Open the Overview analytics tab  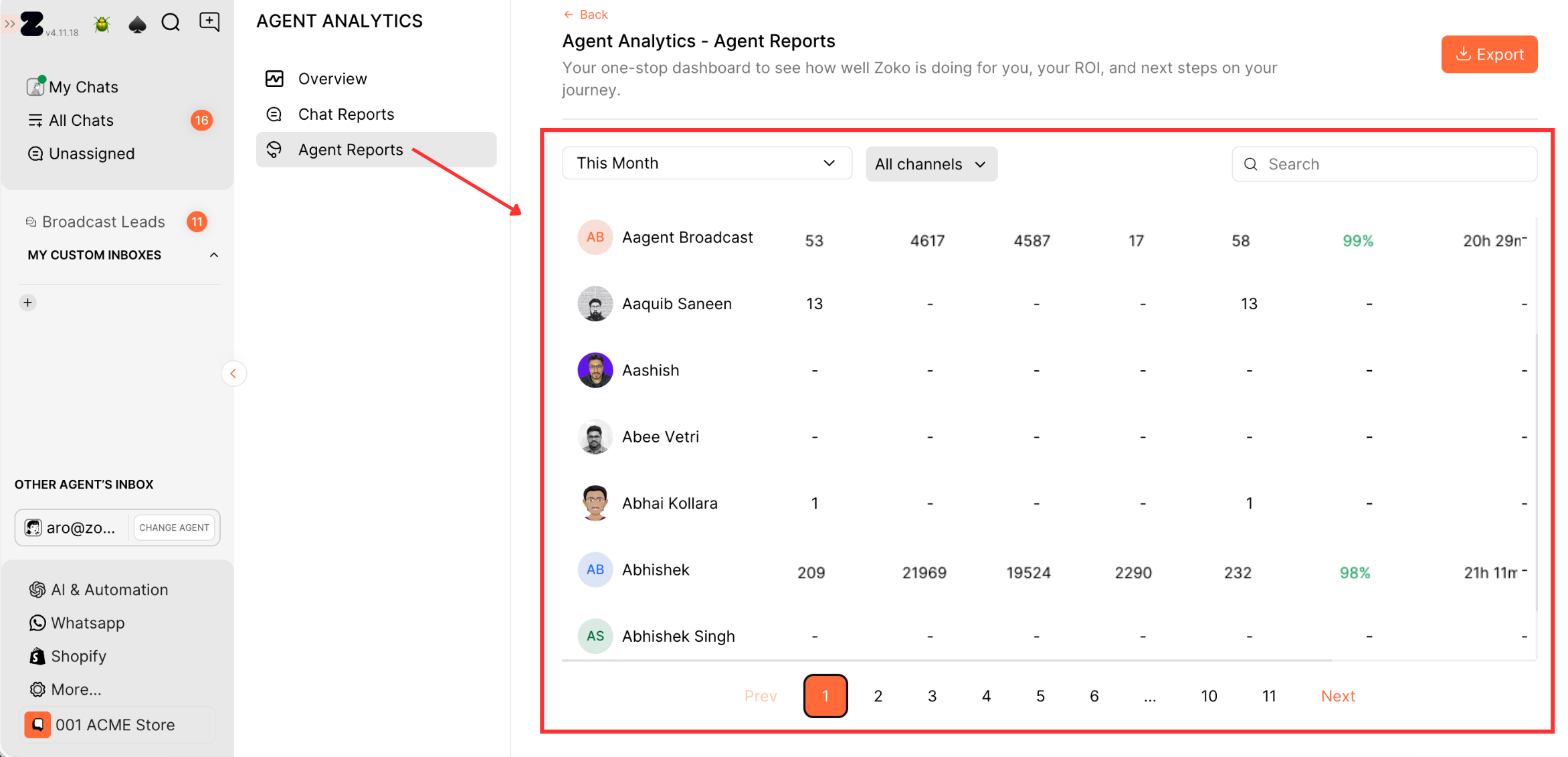coord(332,79)
